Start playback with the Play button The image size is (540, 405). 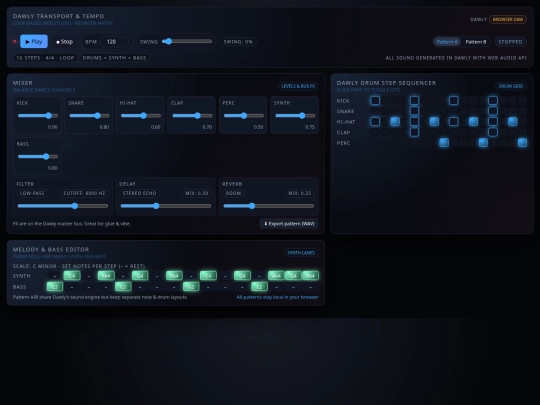click(x=34, y=41)
